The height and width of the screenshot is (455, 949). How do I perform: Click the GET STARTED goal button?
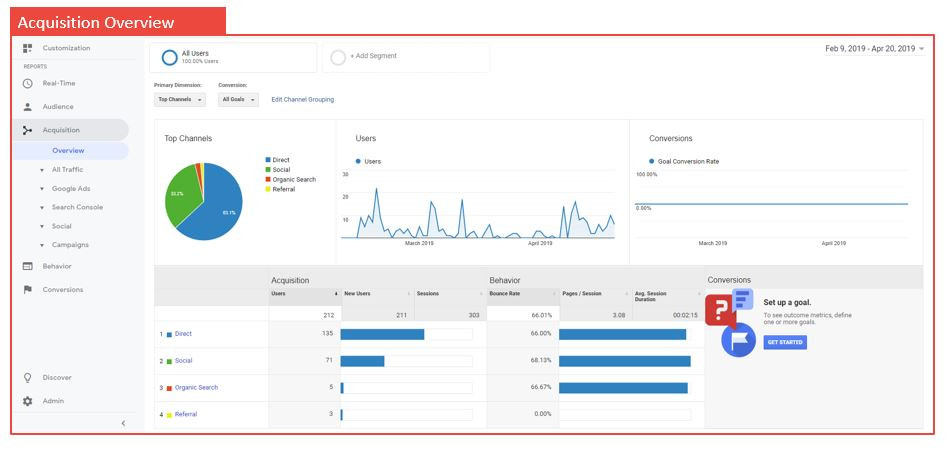[x=785, y=342]
